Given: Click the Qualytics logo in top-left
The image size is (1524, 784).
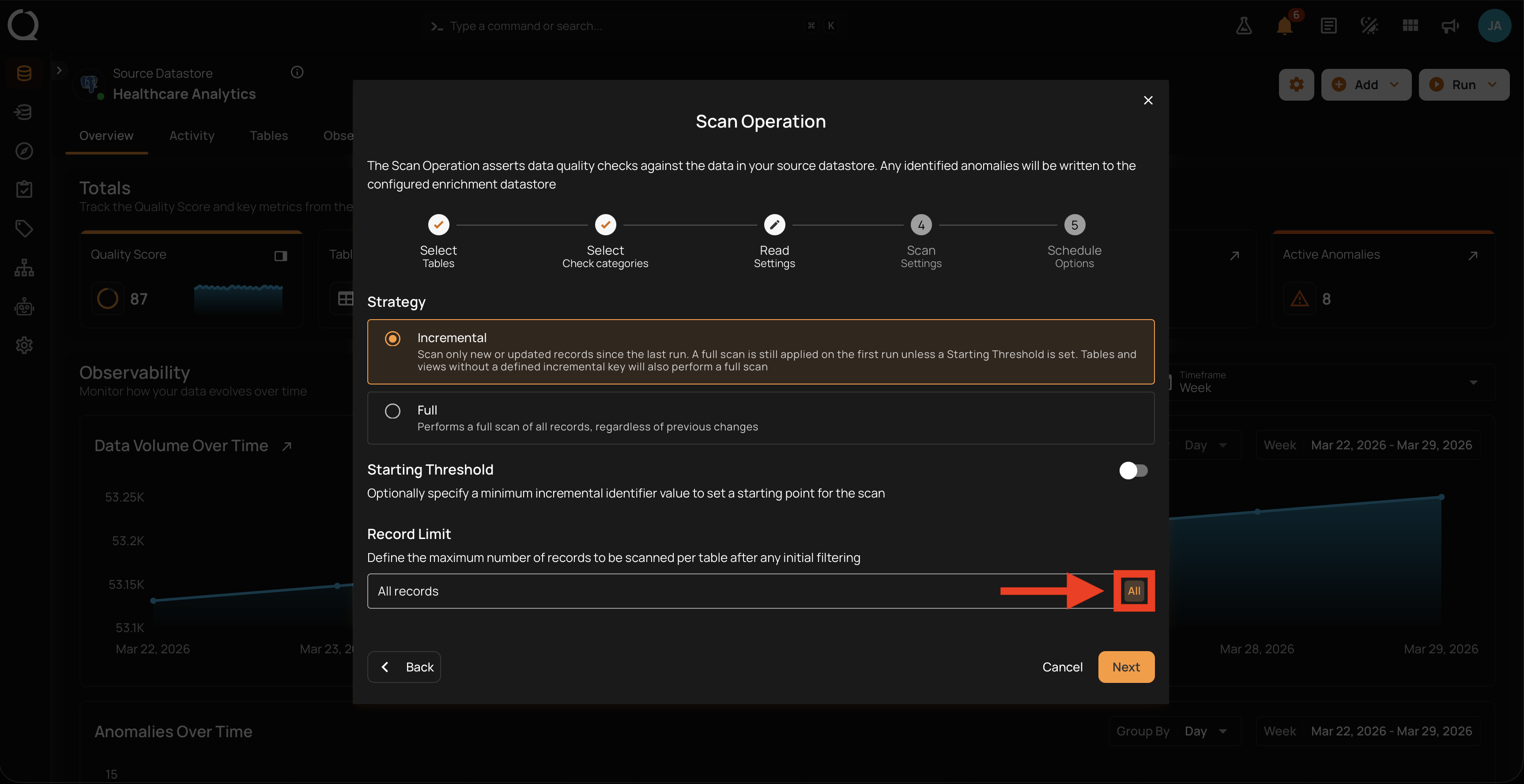Looking at the screenshot, I should click(23, 25).
